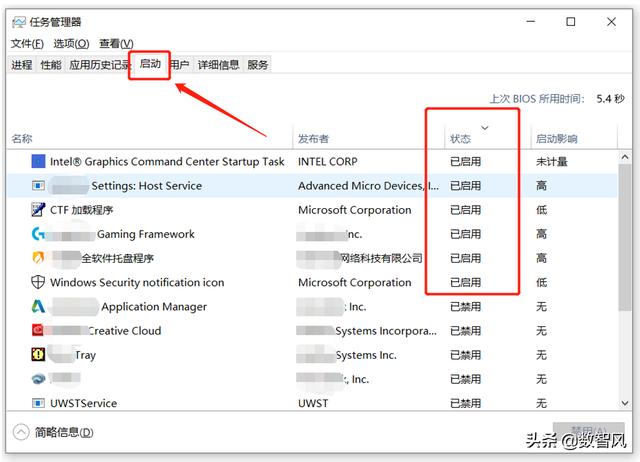Click the sort chevron above 状态 column
Viewport: 640px width, 462px height.
point(484,128)
